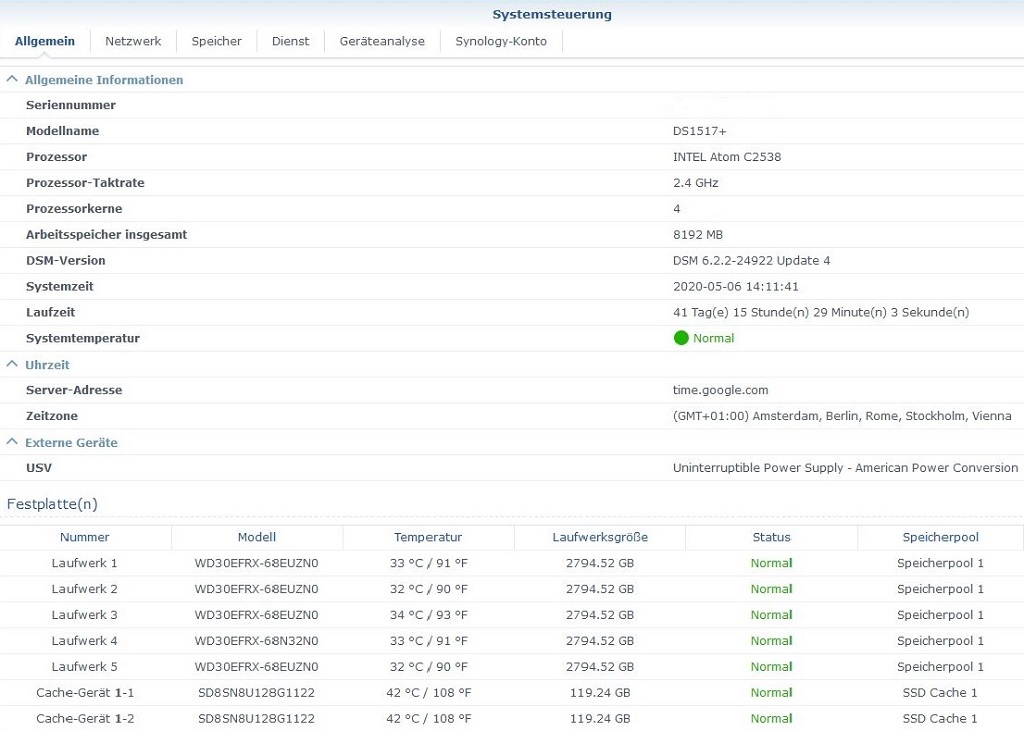This screenshot has height=731, width=1024.
Task: Click the system time 2020-05-06 14:11:41
Action: point(735,286)
